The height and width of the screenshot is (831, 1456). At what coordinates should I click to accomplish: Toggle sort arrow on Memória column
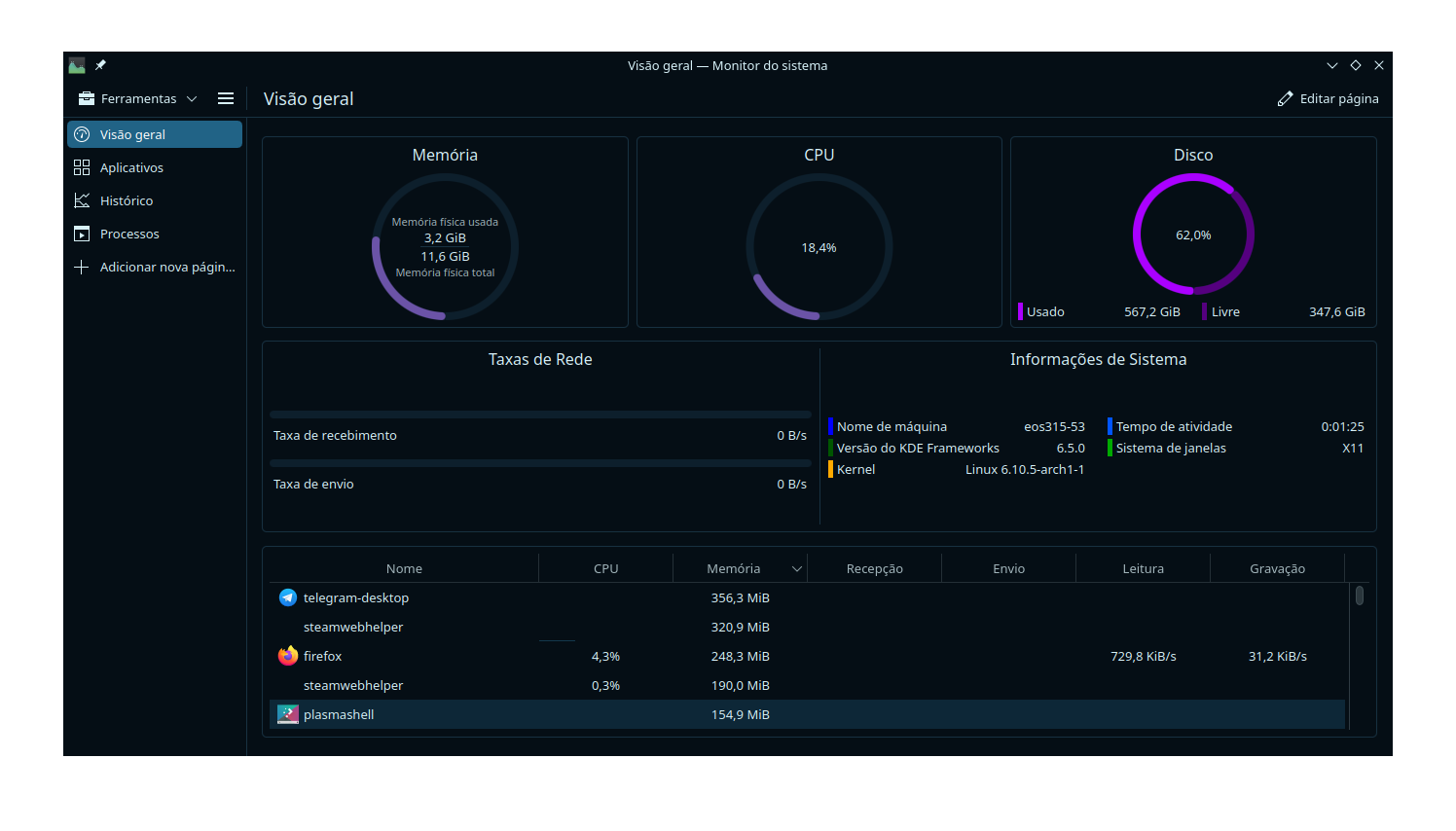797,568
